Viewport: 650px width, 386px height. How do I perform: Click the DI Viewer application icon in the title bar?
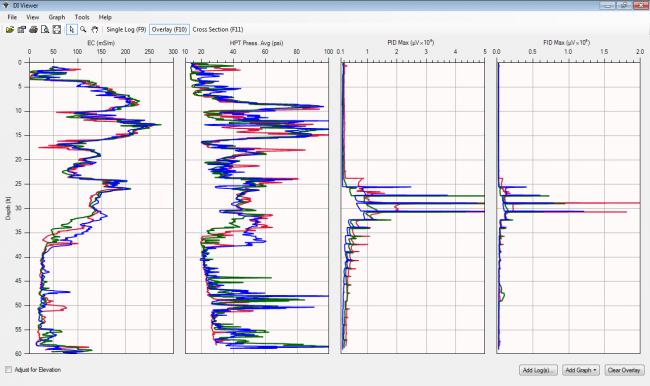point(6,5)
